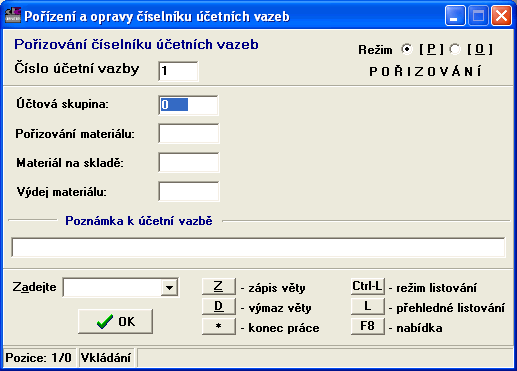Click the asterisk button for konec práce
This screenshot has width=517, height=371.
click(218, 326)
